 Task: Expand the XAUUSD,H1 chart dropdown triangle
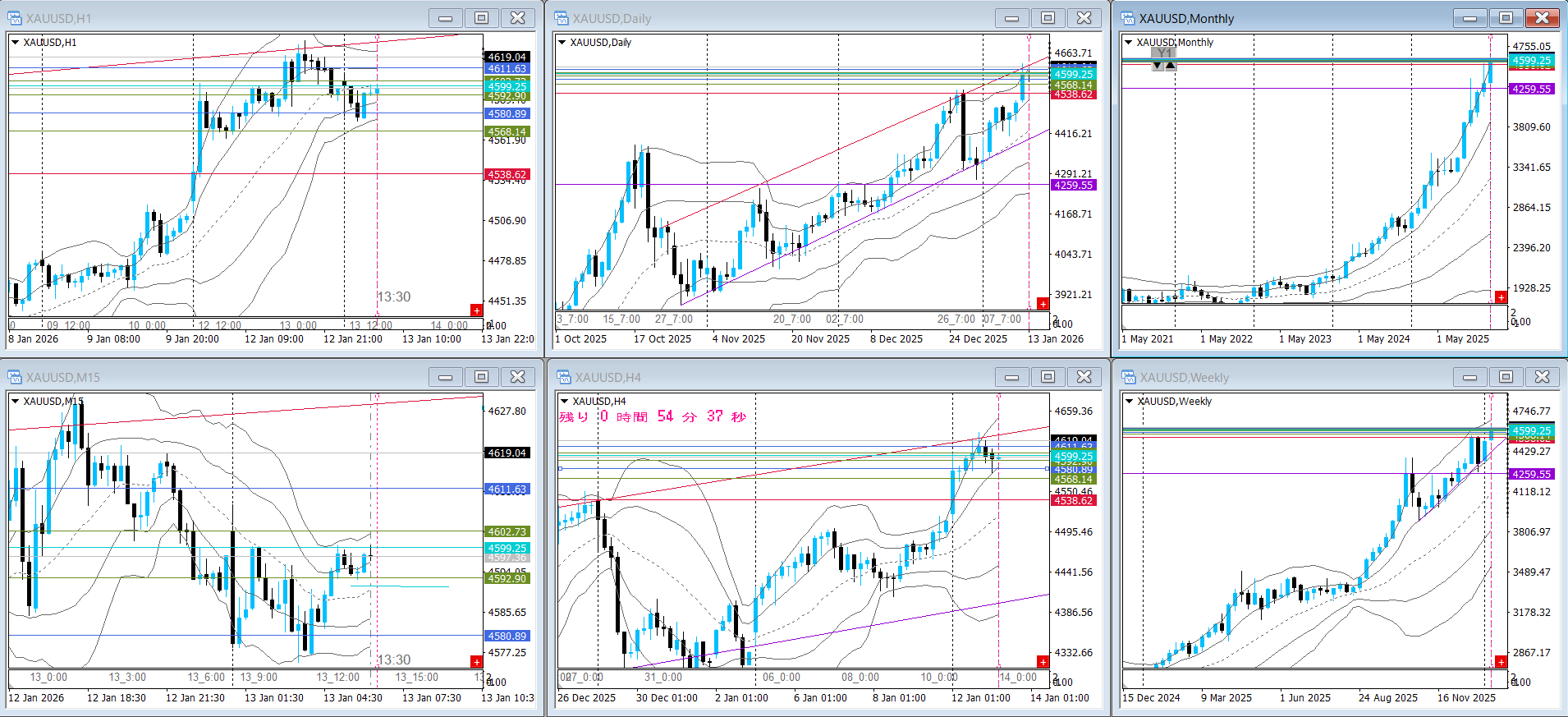coord(16,43)
